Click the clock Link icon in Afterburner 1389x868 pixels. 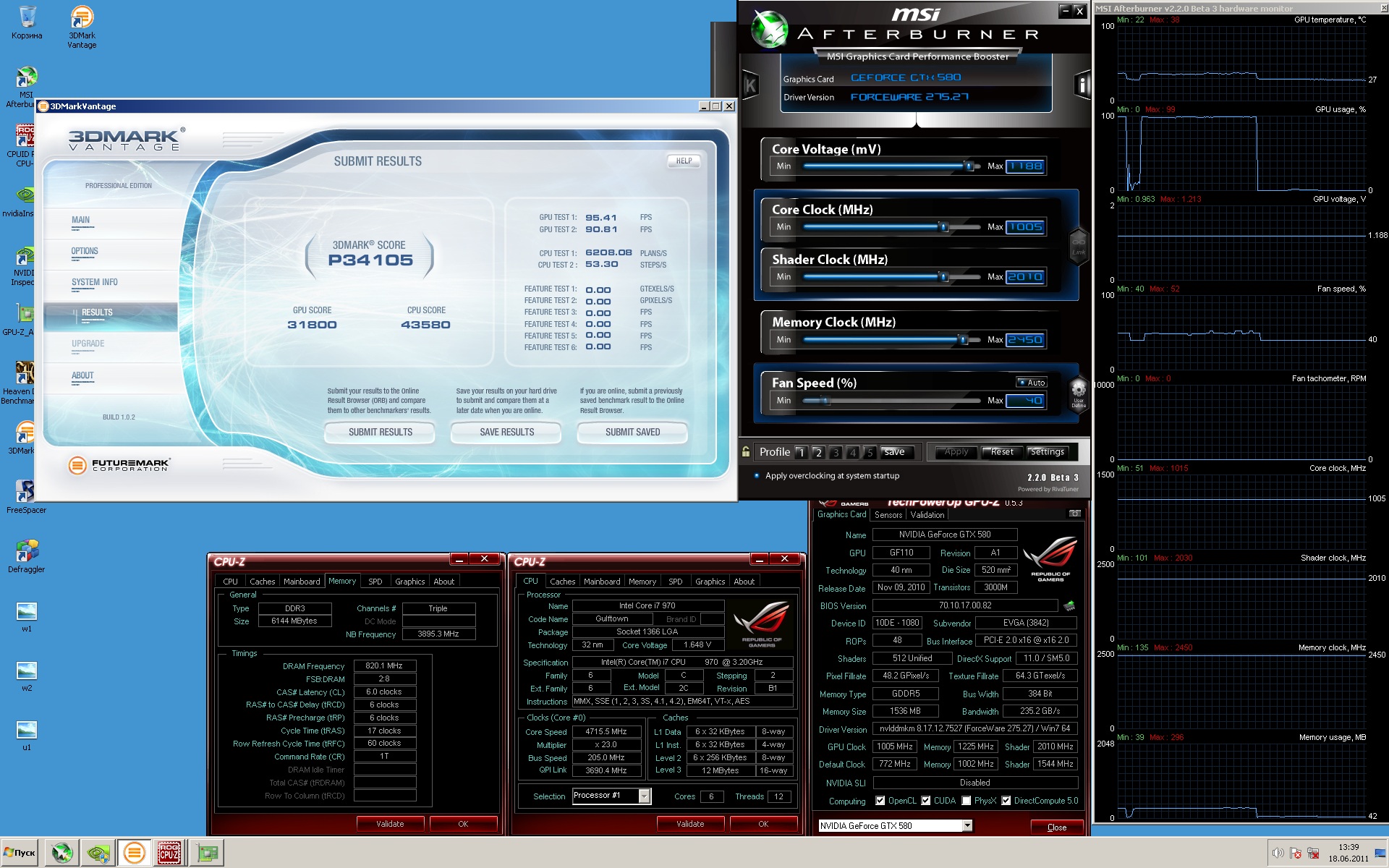point(1079,246)
